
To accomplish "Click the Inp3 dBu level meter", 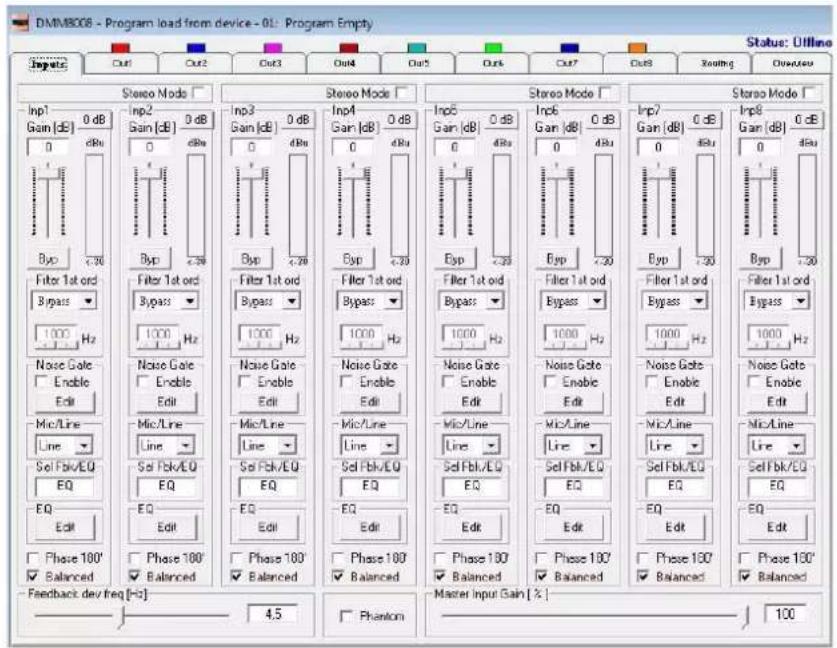I will click(298, 206).
